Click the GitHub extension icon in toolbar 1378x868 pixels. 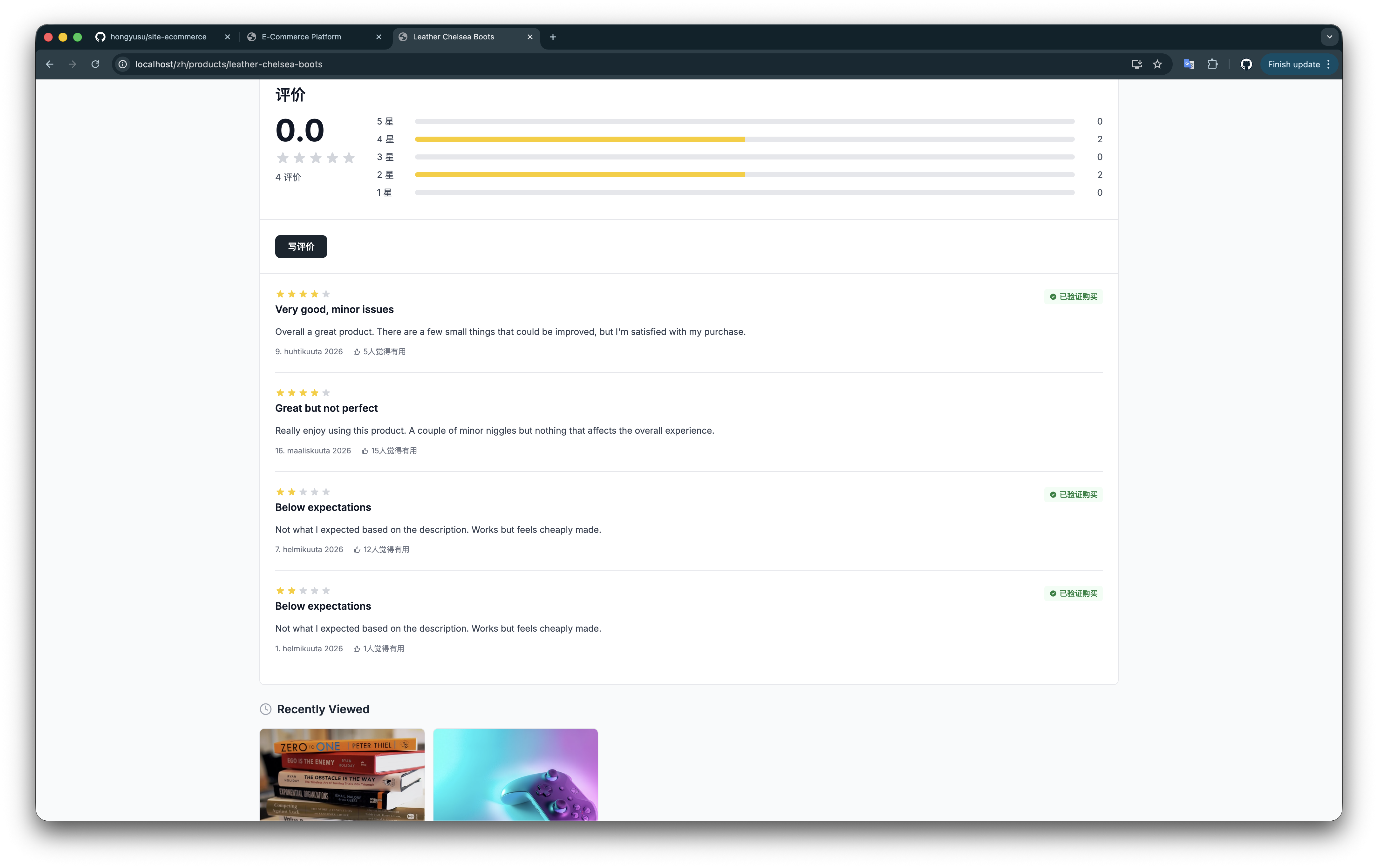coord(1246,64)
